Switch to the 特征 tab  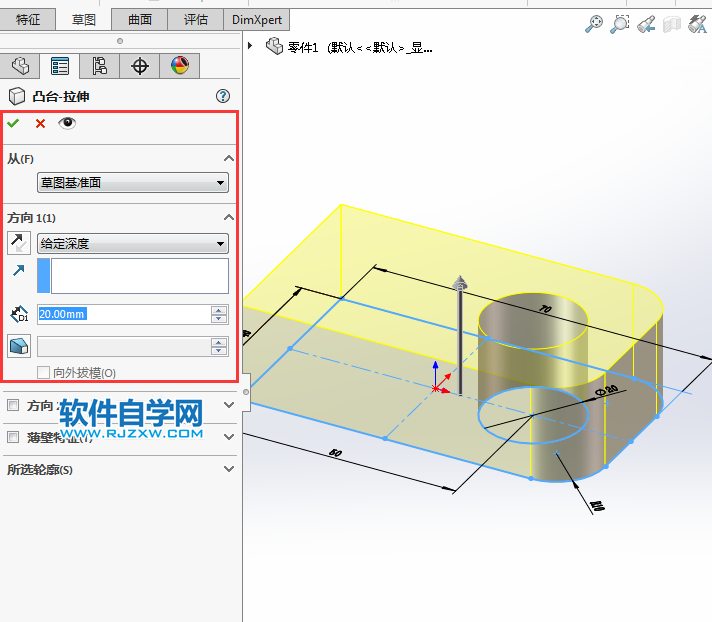28,20
